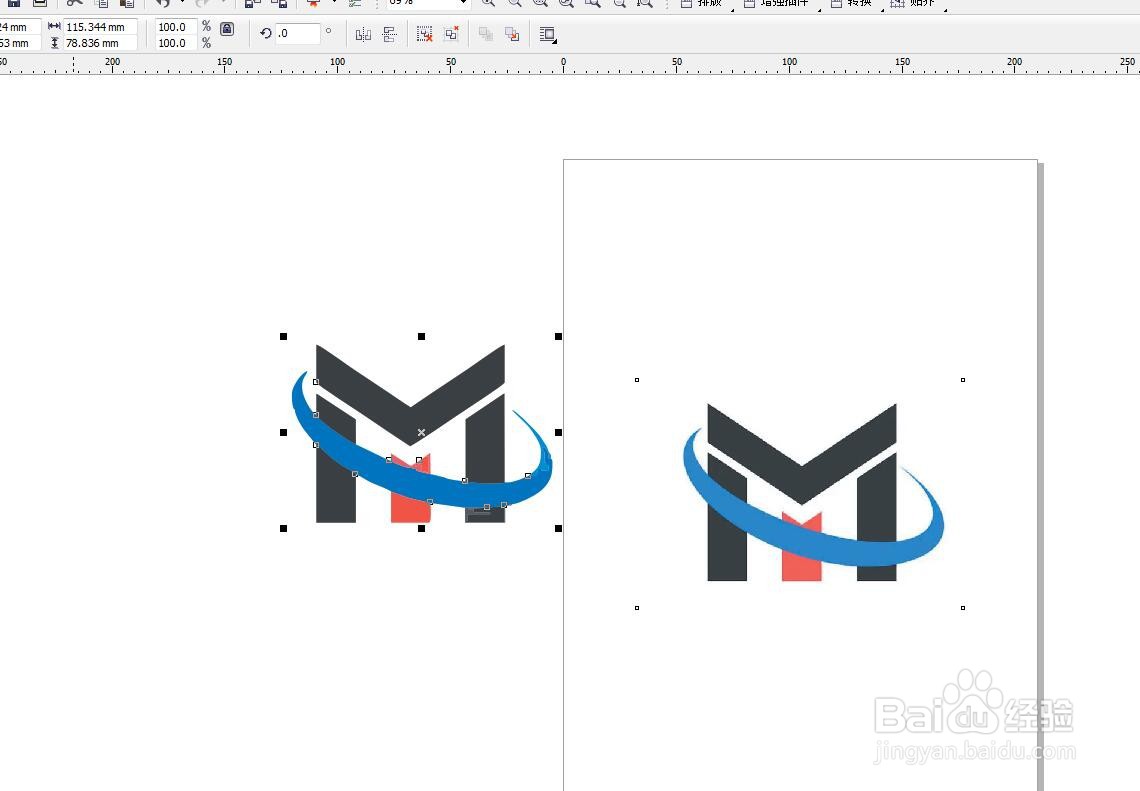Viewport: 1140px width, 791px height.
Task: Toggle mirror horizontally on the selection
Action: coord(362,34)
